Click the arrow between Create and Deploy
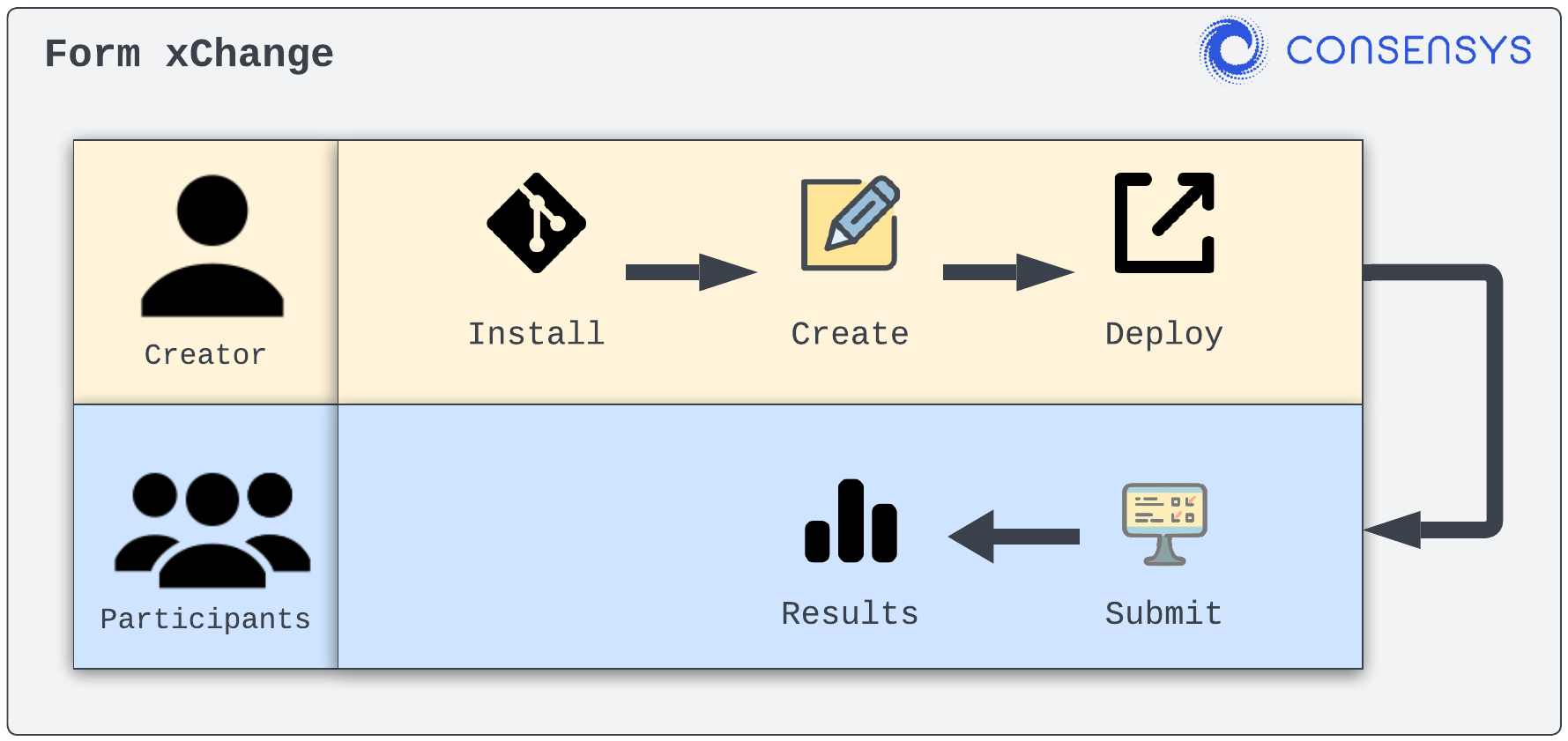 coord(1007,272)
